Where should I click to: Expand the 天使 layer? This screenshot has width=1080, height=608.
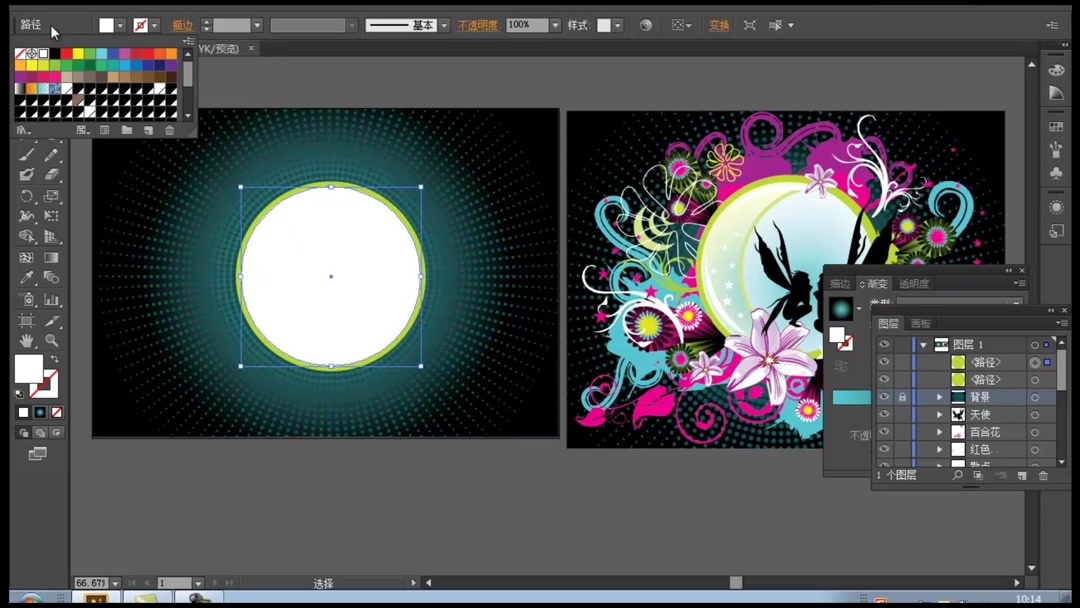[939, 415]
